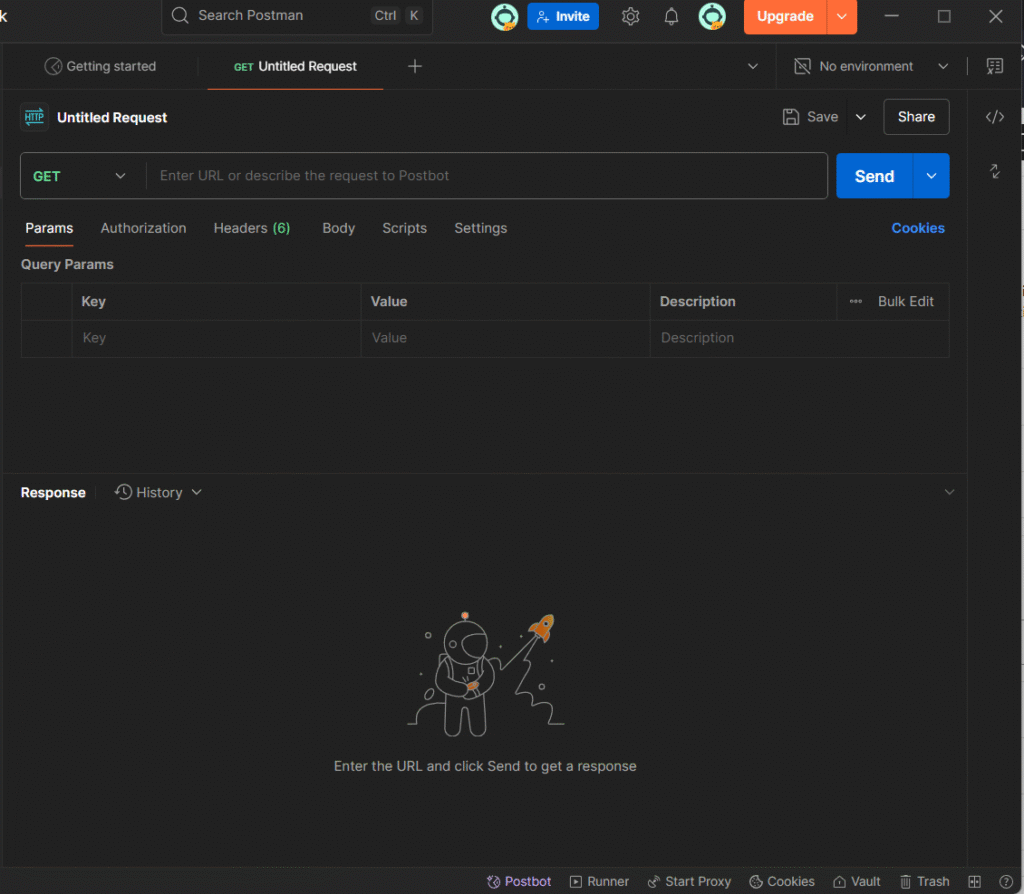Open the Send button dropdown arrow
Screen dimensions: 1024x894
931,176
